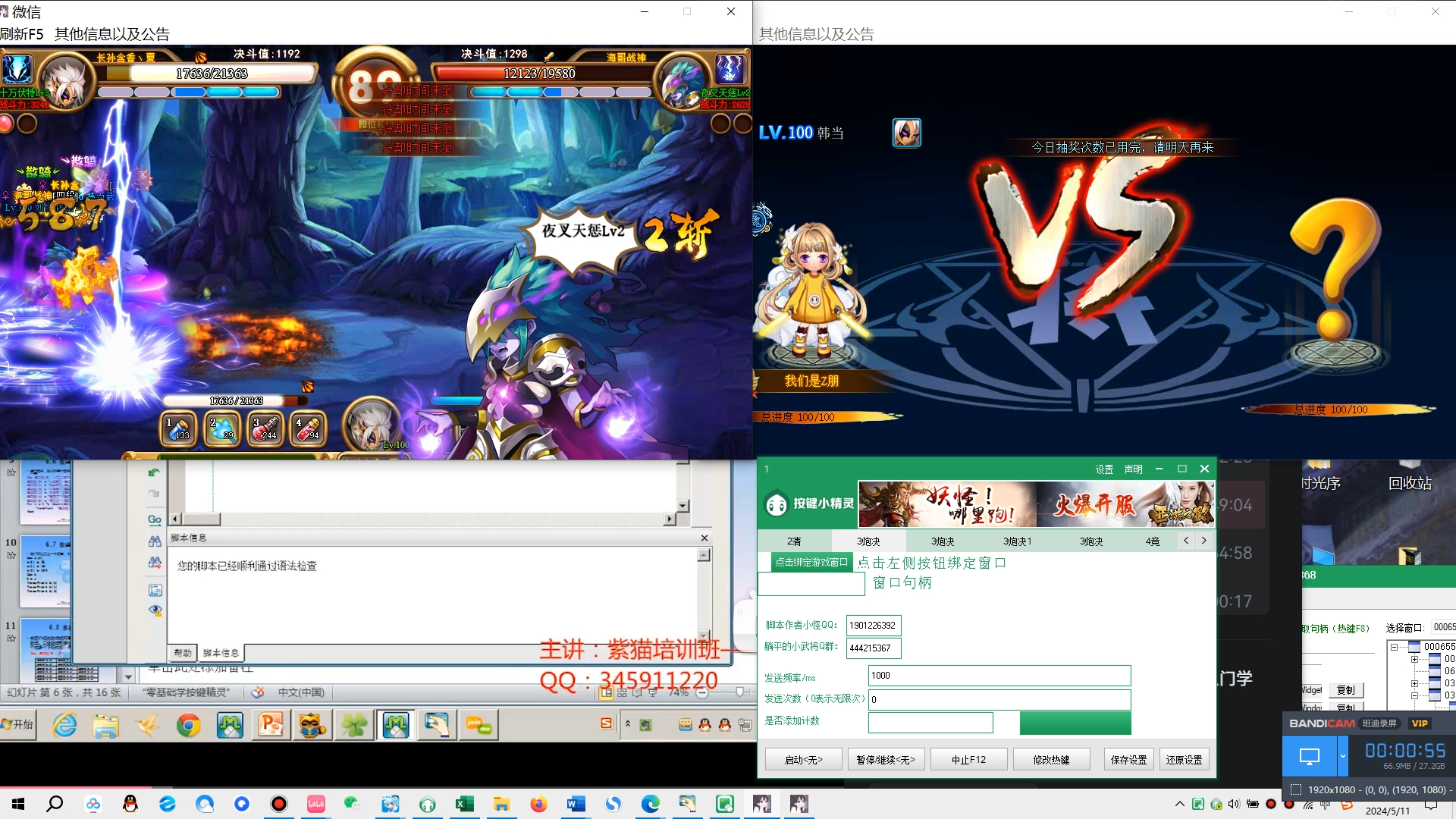Open Word from the Windows taskbar
Screen dimensions: 1456x819
click(576, 804)
